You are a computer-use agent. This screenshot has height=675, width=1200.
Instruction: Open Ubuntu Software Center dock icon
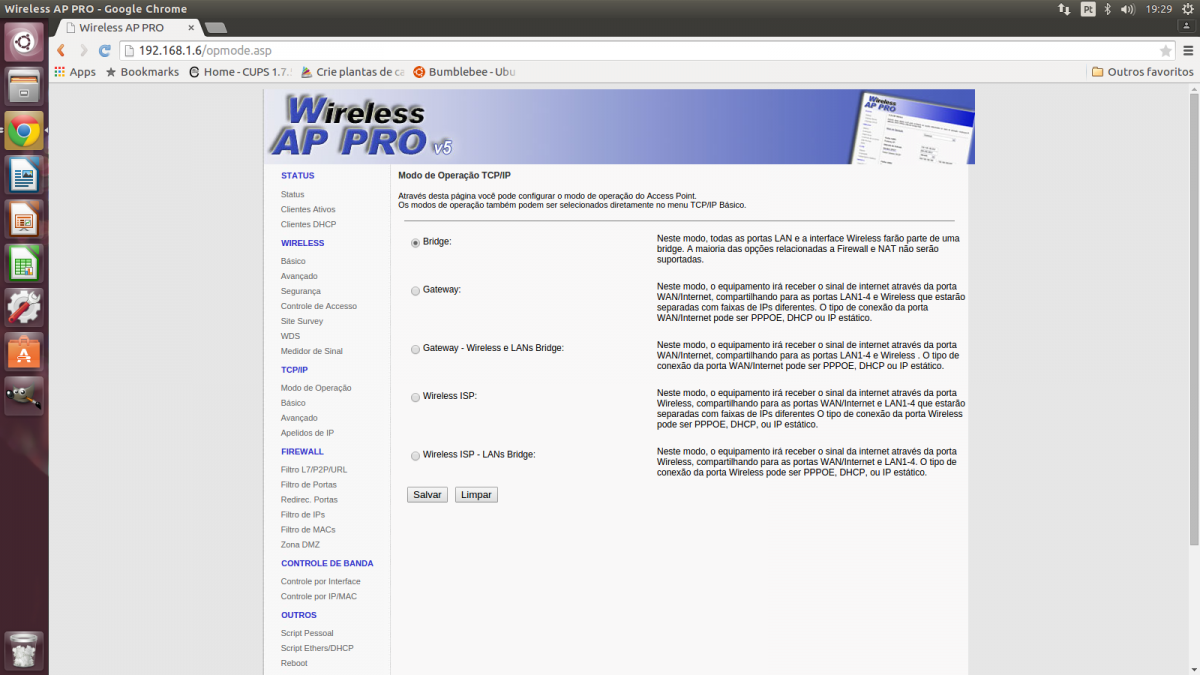24,351
